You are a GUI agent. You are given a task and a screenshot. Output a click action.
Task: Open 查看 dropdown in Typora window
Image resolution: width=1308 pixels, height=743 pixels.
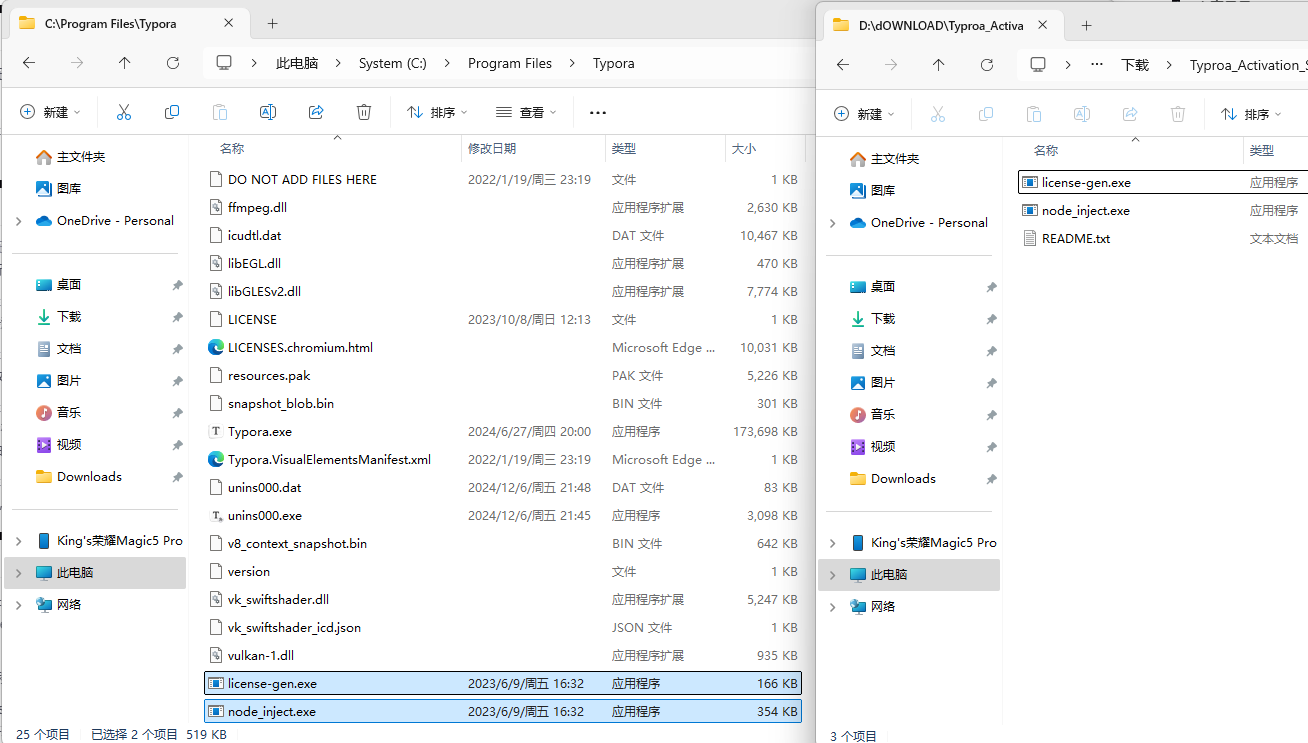pyautogui.click(x=526, y=112)
